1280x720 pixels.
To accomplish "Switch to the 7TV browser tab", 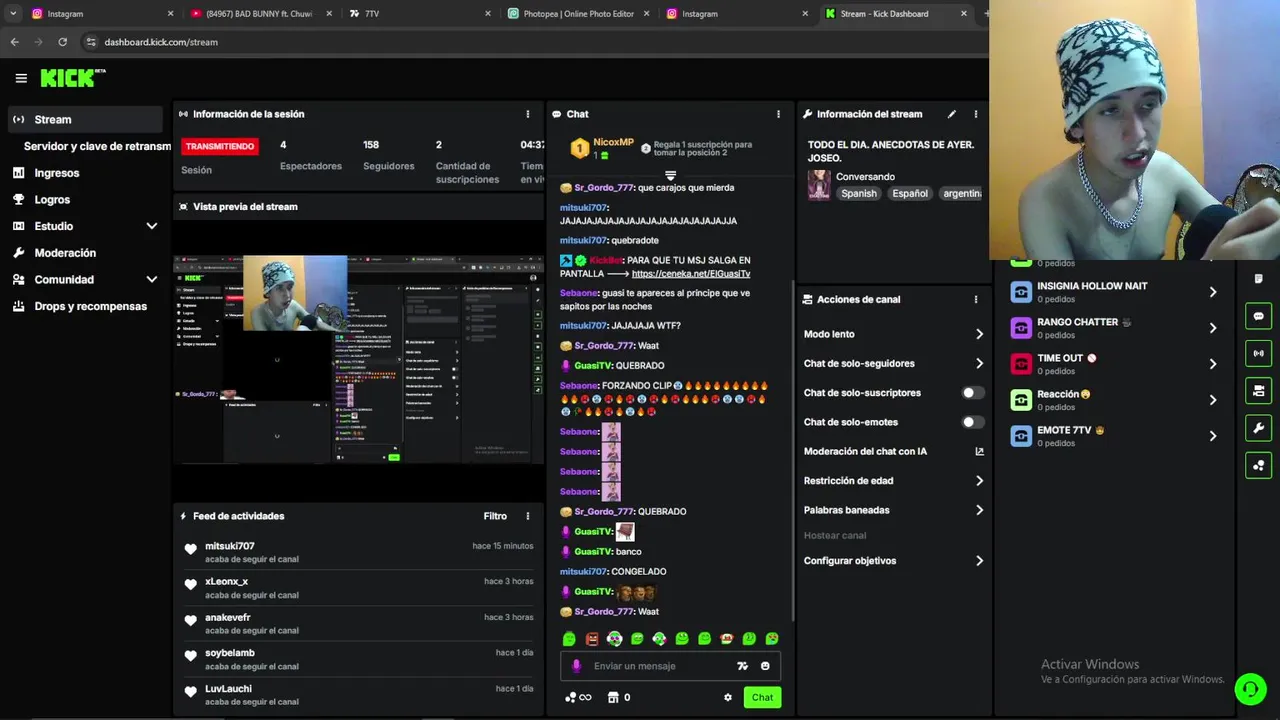I will [418, 14].
